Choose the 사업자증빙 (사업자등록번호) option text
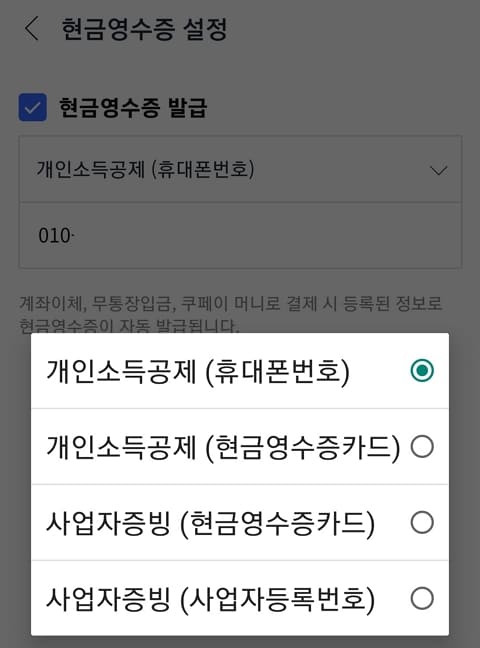The width and height of the screenshot is (480, 648). click(210, 599)
